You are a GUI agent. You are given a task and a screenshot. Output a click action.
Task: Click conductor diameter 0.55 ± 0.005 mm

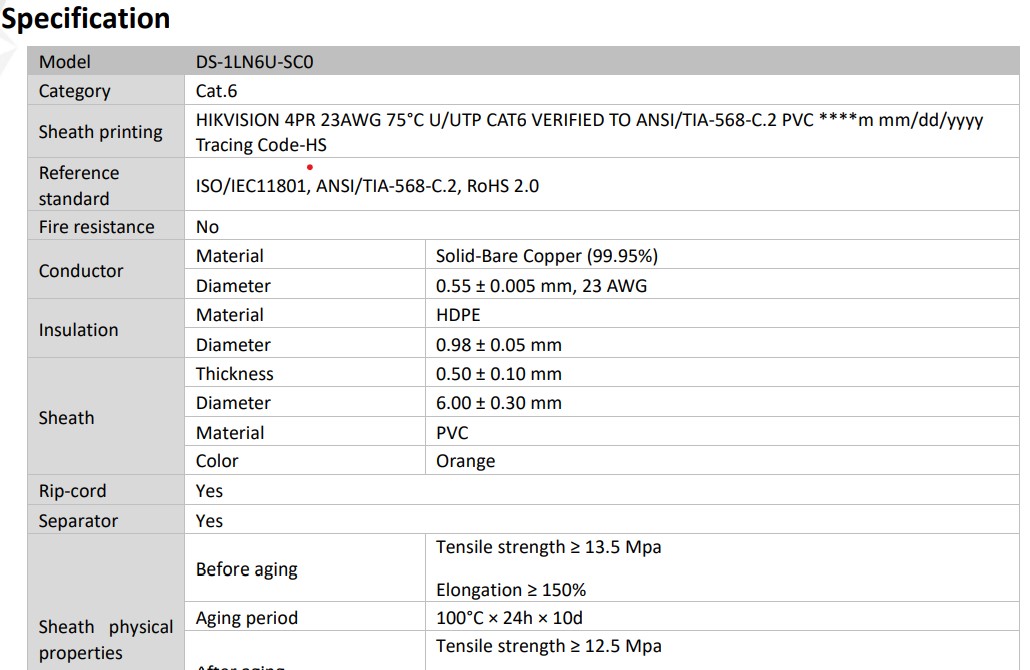[x=541, y=286]
